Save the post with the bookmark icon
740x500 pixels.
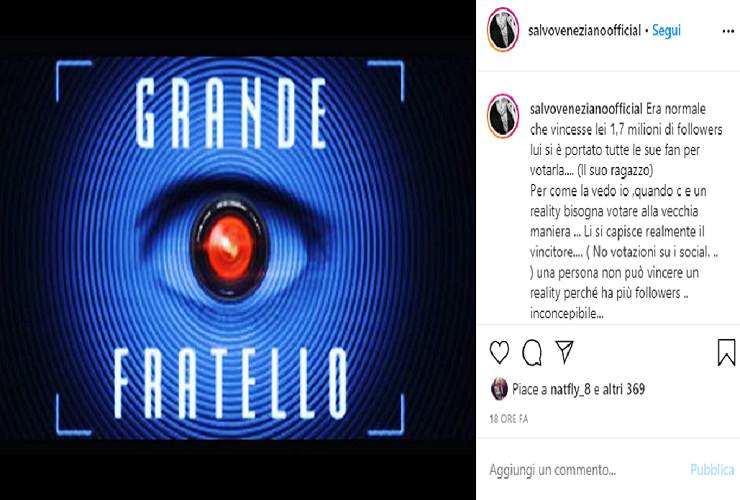click(726, 352)
